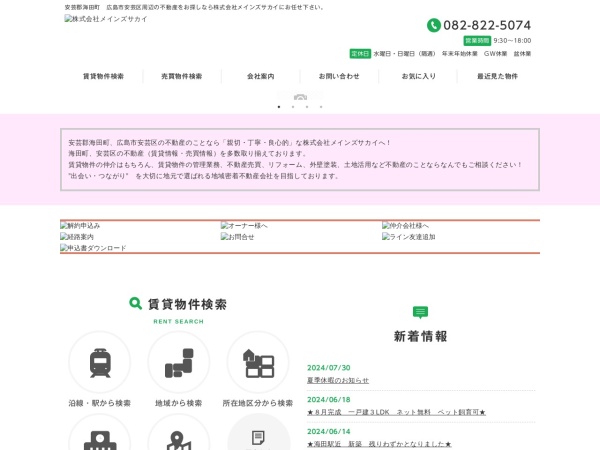Image resolution: width=600 pixels, height=450 pixels.
Task: Click the RENT SEARCH subtitle
Action: tap(179, 321)
